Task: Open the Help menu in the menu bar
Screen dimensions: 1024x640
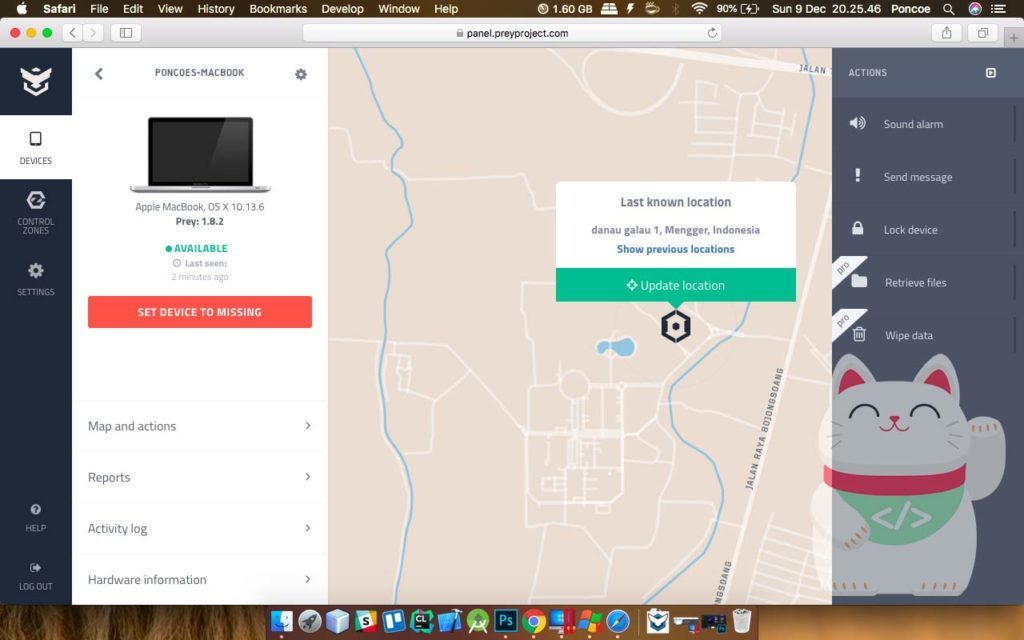Action: [x=446, y=9]
